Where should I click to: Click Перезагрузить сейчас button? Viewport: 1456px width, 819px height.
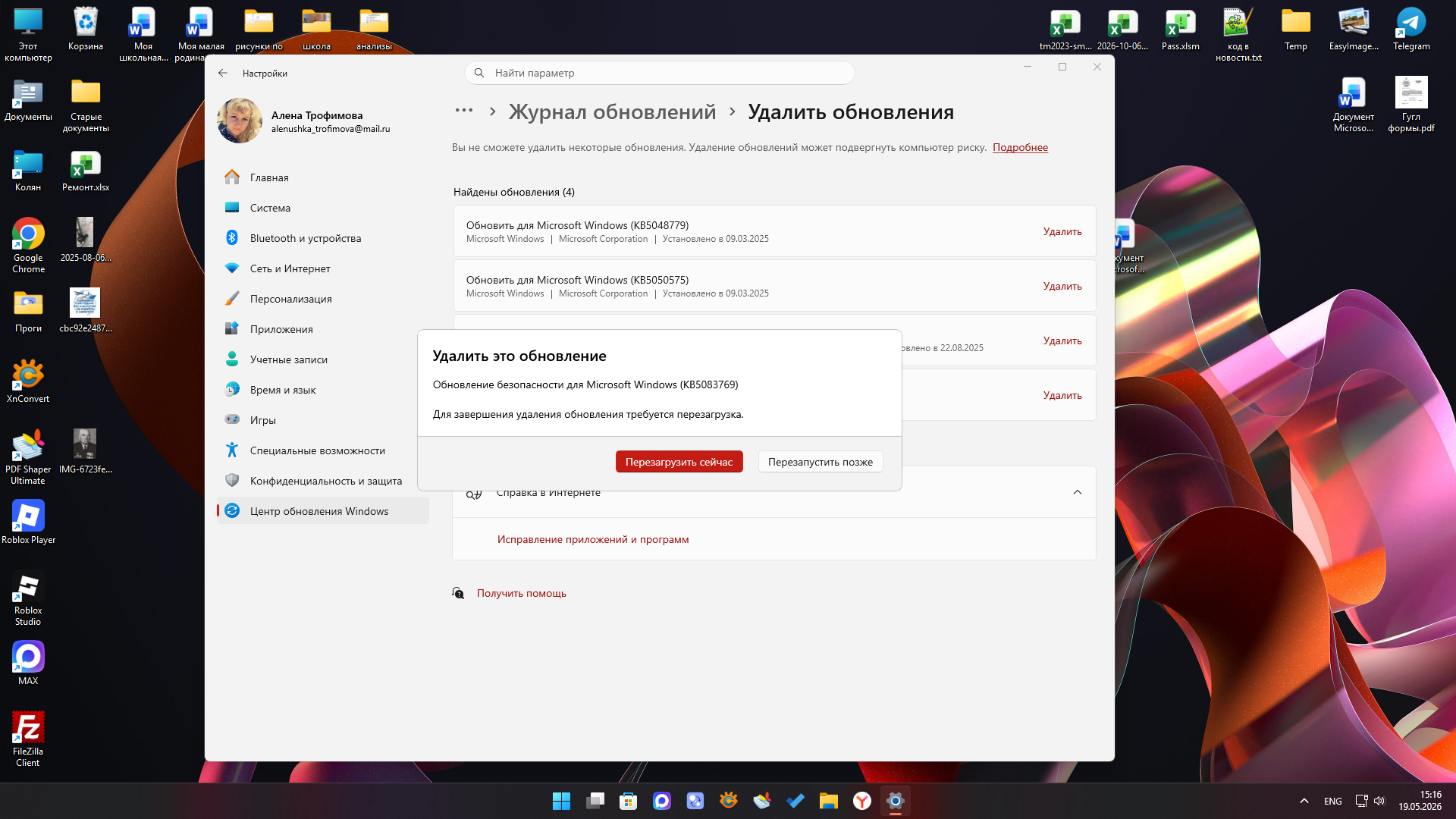679,462
